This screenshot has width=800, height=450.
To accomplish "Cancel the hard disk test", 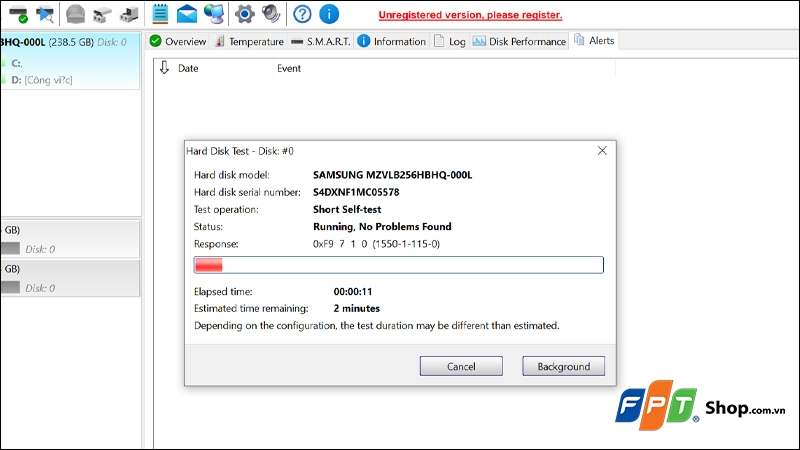I will click(461, 366).
